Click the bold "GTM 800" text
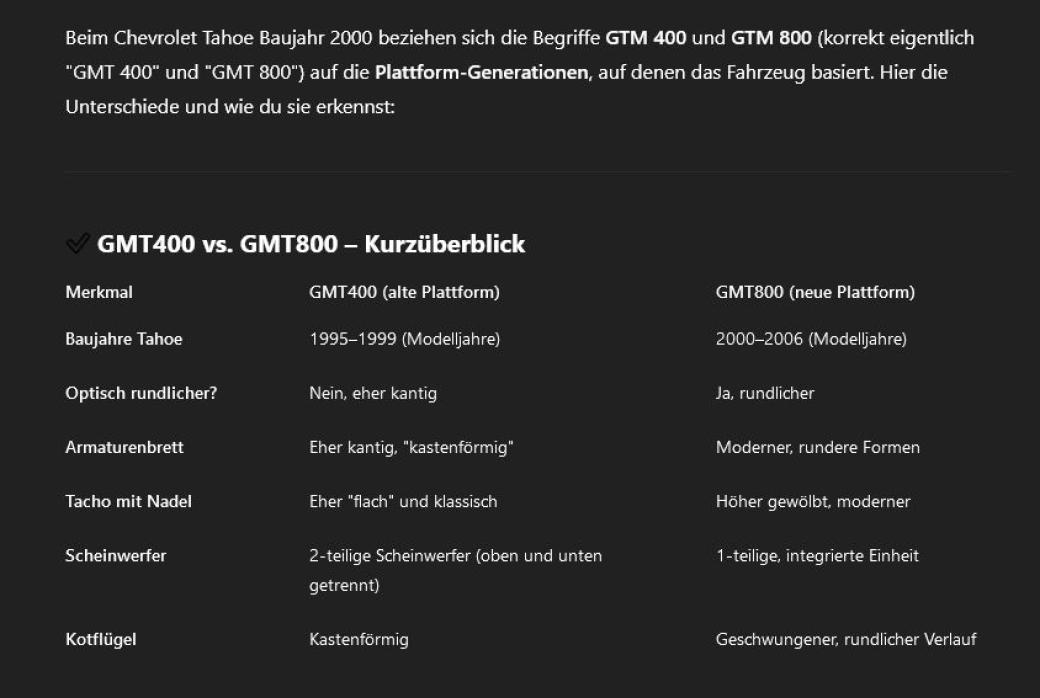The width and height of the screenshot is (1040, 698). point(771,38)
